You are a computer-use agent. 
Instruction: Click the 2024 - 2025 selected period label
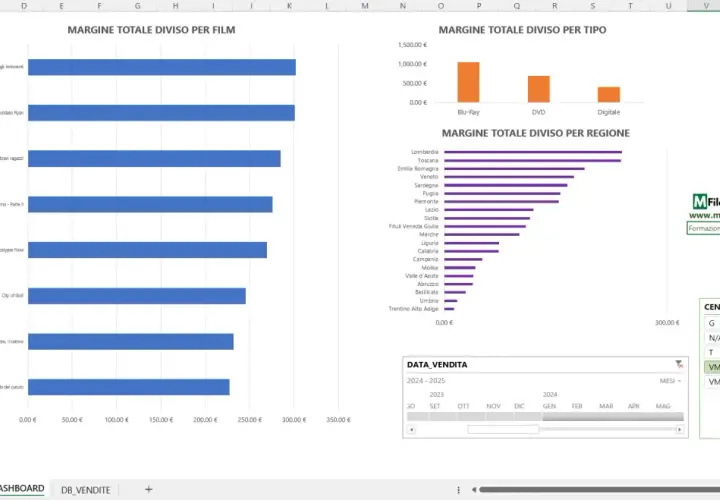click(x=426, y=381)
